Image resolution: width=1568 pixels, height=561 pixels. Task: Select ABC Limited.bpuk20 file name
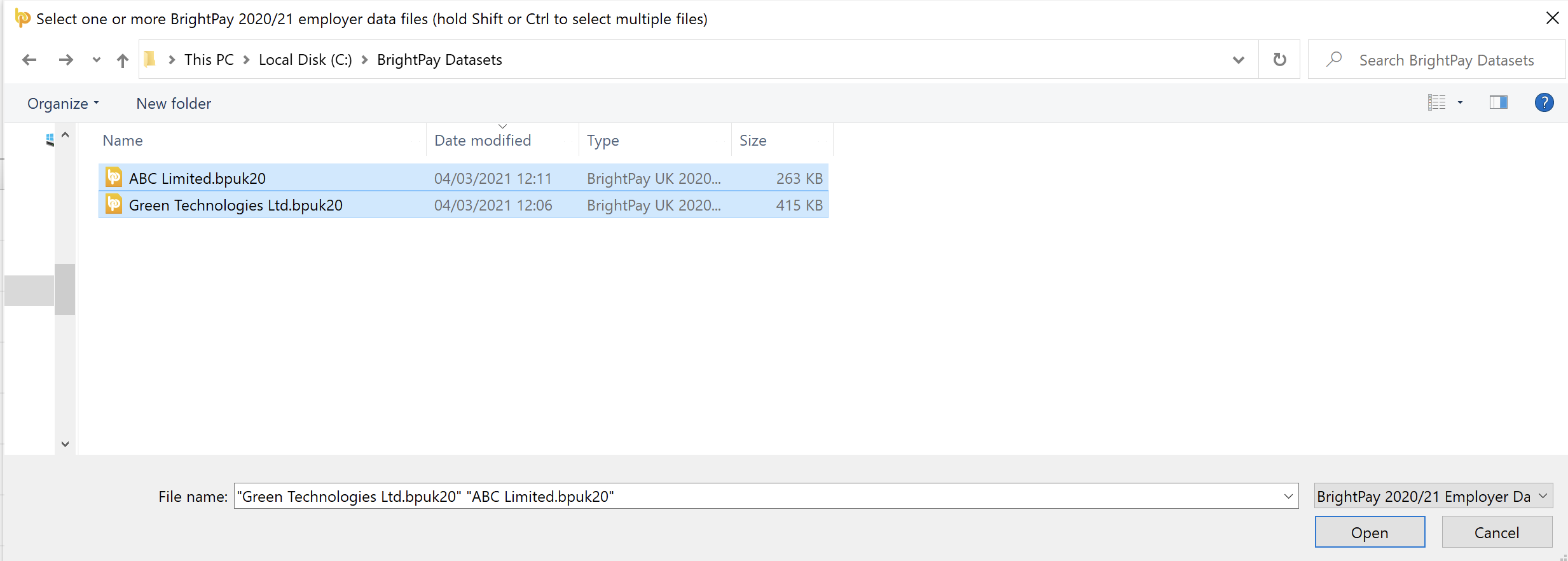click(197, 179)
